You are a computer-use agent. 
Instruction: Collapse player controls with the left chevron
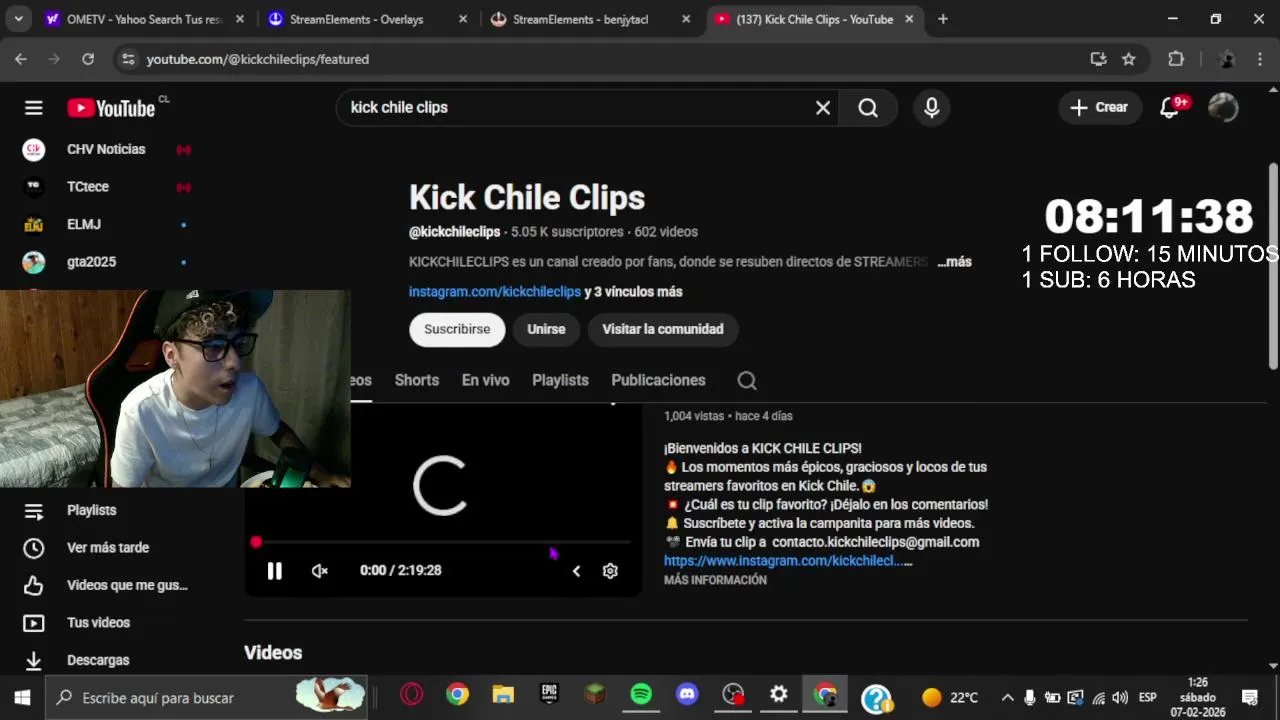(576, 571)
